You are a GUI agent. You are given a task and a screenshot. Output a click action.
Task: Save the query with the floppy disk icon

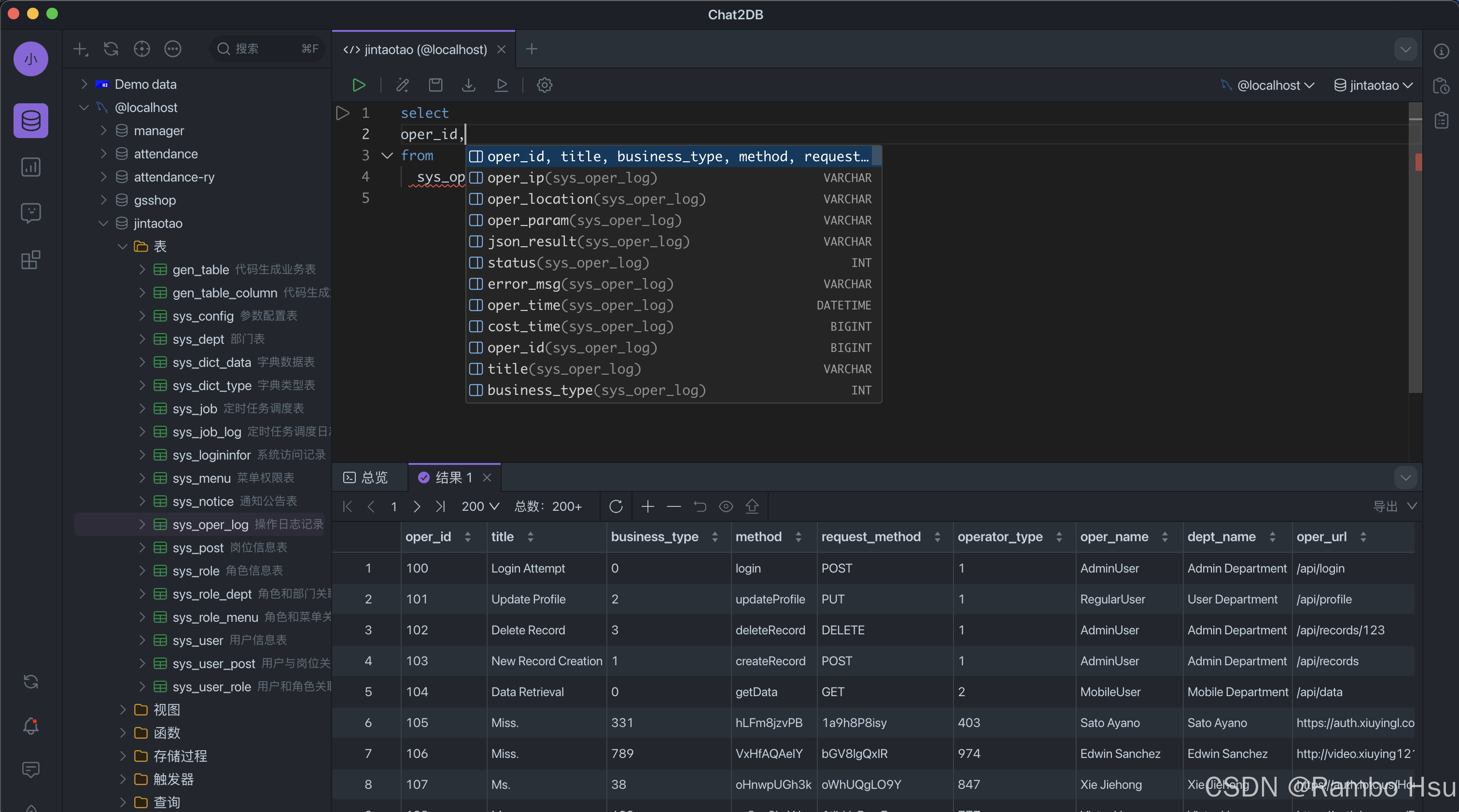[x=435, y=85]
